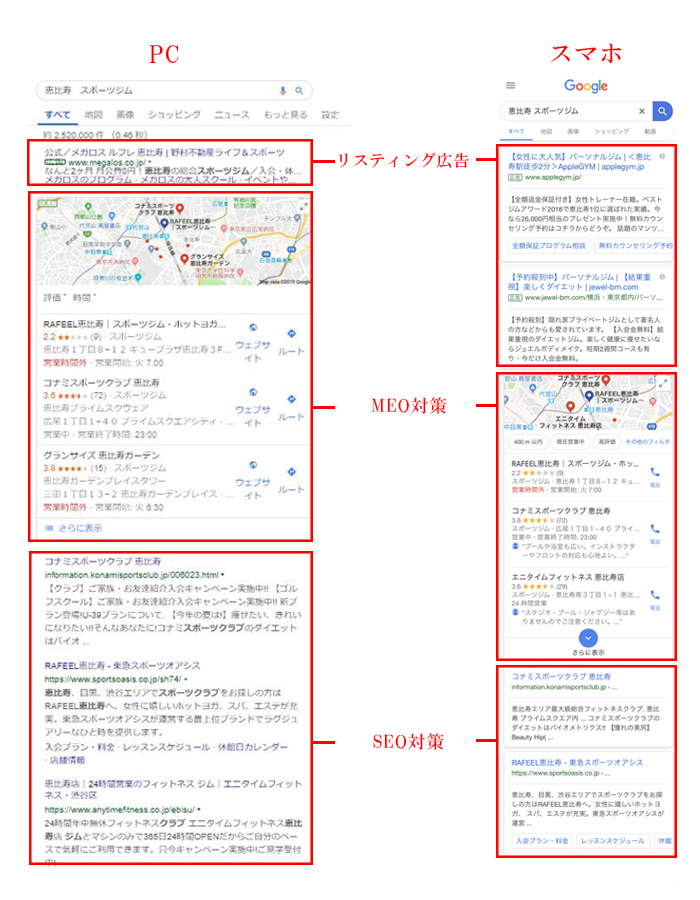Tap the レッスンスケジュール sitelink button on smartphone
The width and height of the screenshot is (700, 900).
point(613,841)
